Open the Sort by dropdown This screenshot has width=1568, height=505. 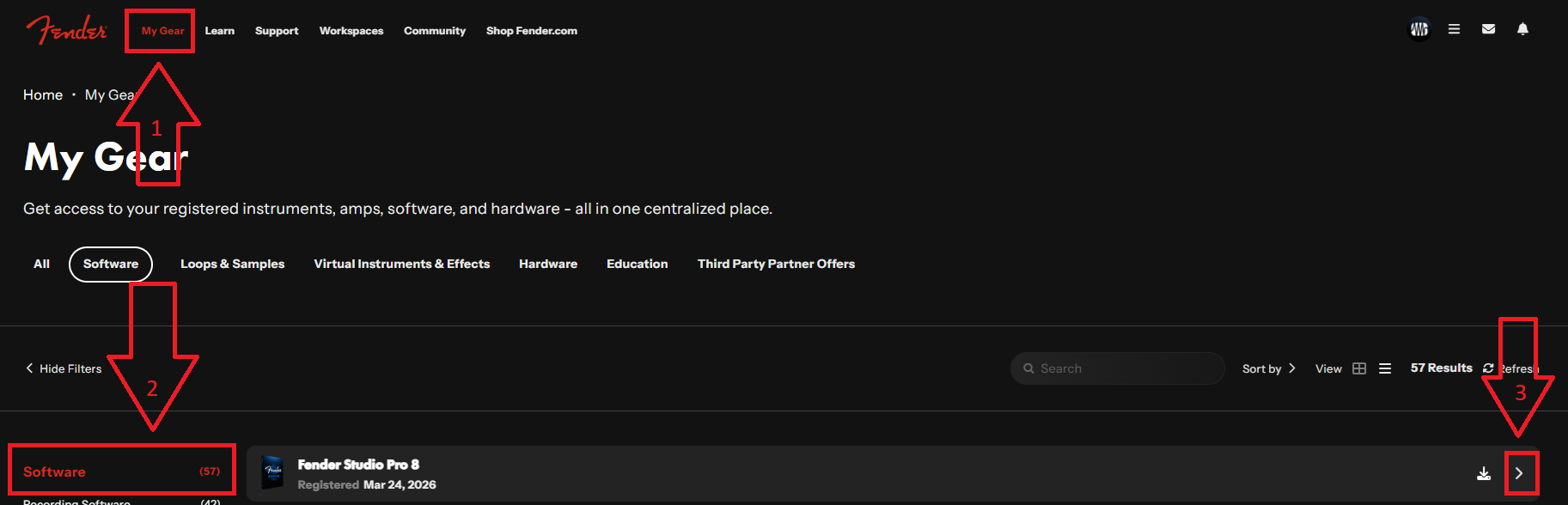pos(1269,368)
